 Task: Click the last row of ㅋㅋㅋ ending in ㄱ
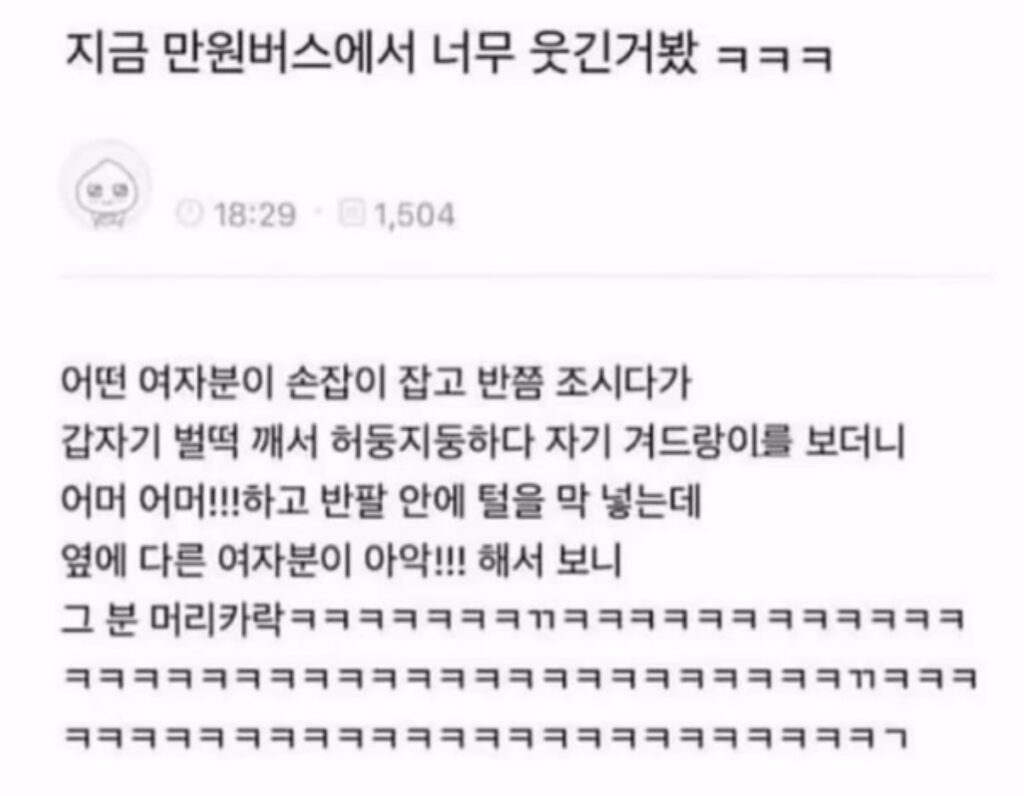click(x=487, y=737)
